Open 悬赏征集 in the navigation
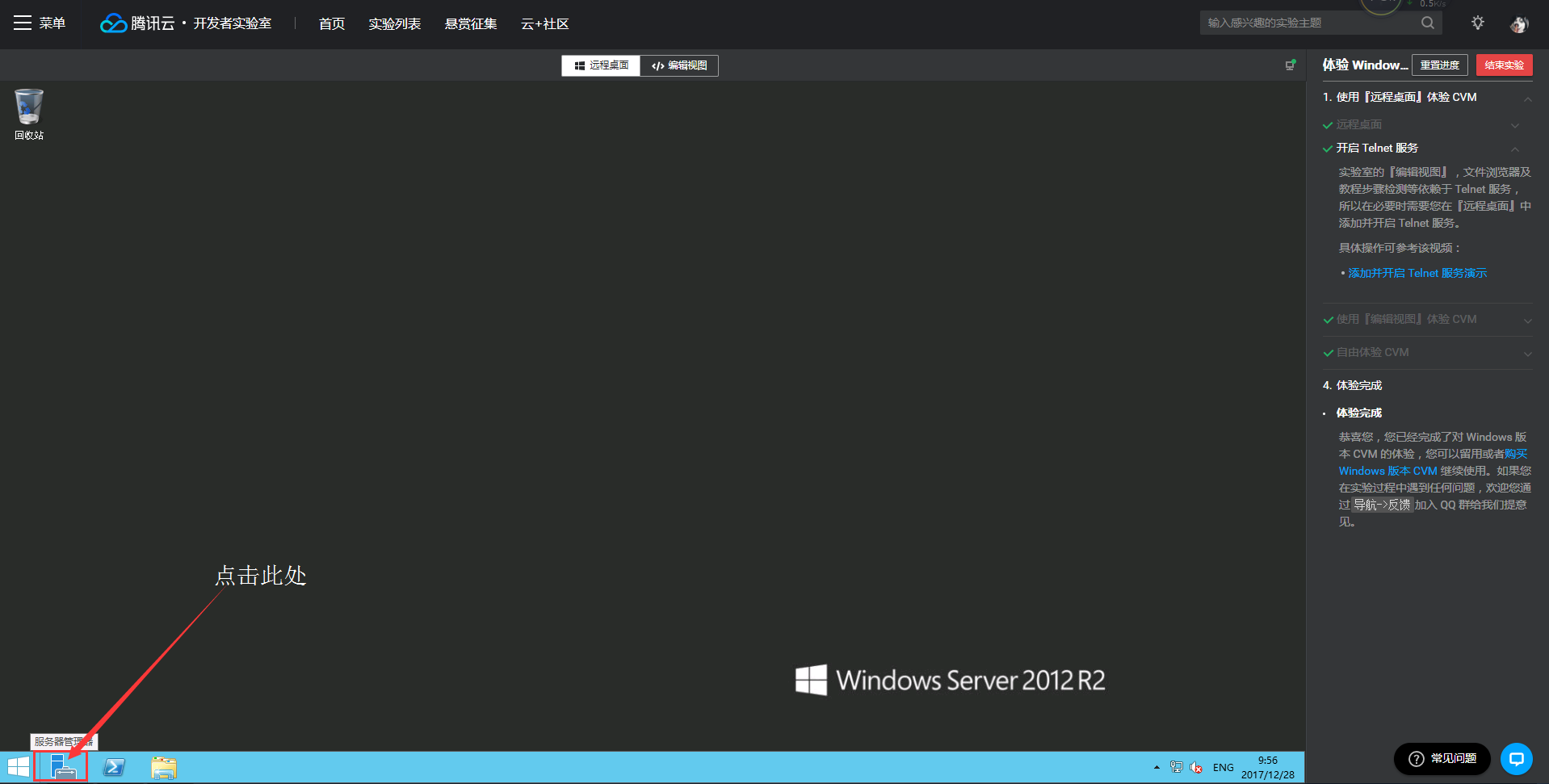Viewport: 1549px width, 784px height. [471, 23]
